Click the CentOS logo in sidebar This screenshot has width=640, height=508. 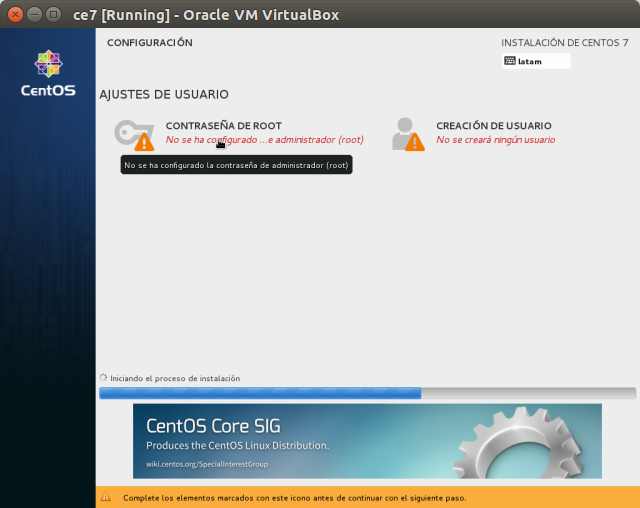(48, 73)
